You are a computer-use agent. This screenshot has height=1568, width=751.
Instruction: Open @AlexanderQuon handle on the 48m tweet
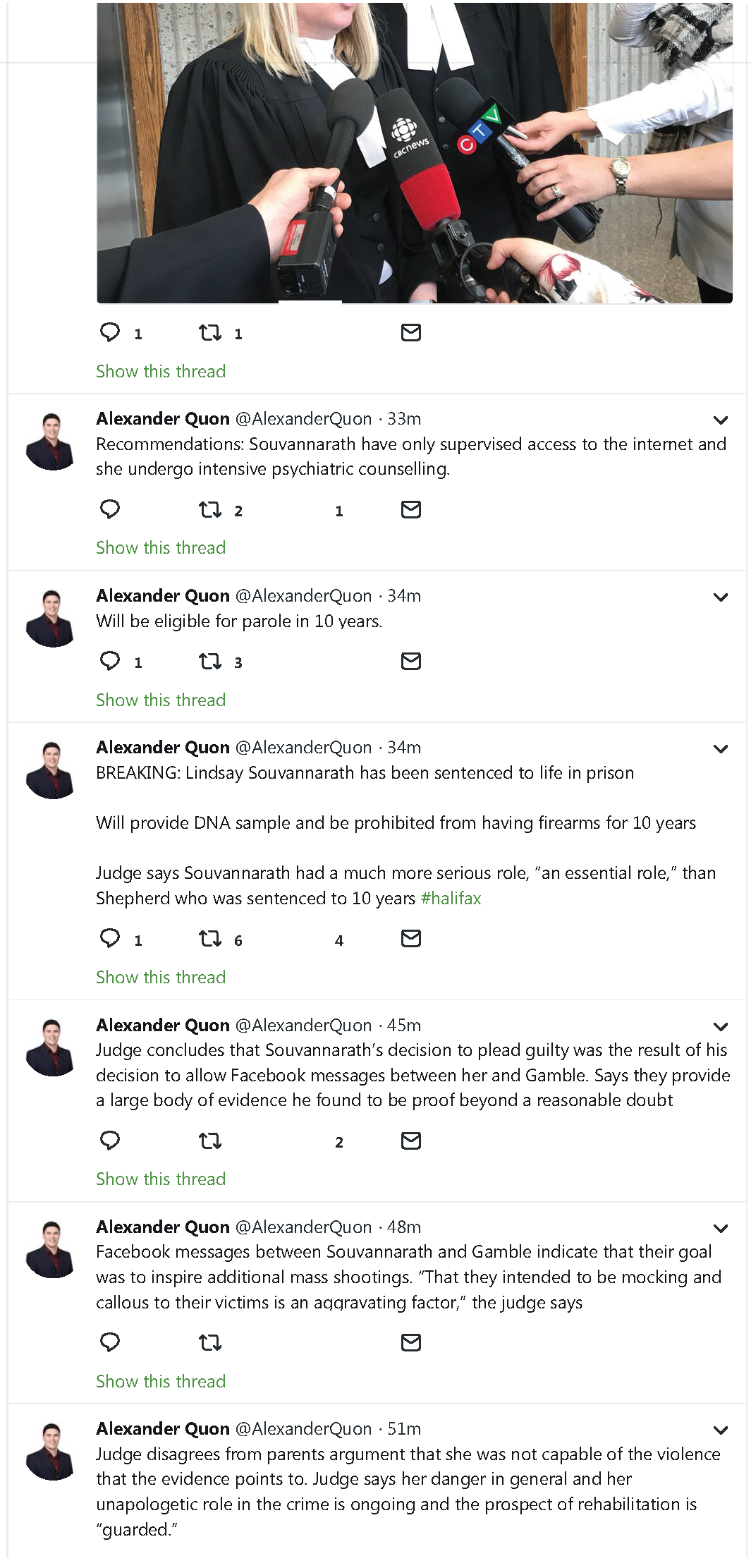point(303,1227)
